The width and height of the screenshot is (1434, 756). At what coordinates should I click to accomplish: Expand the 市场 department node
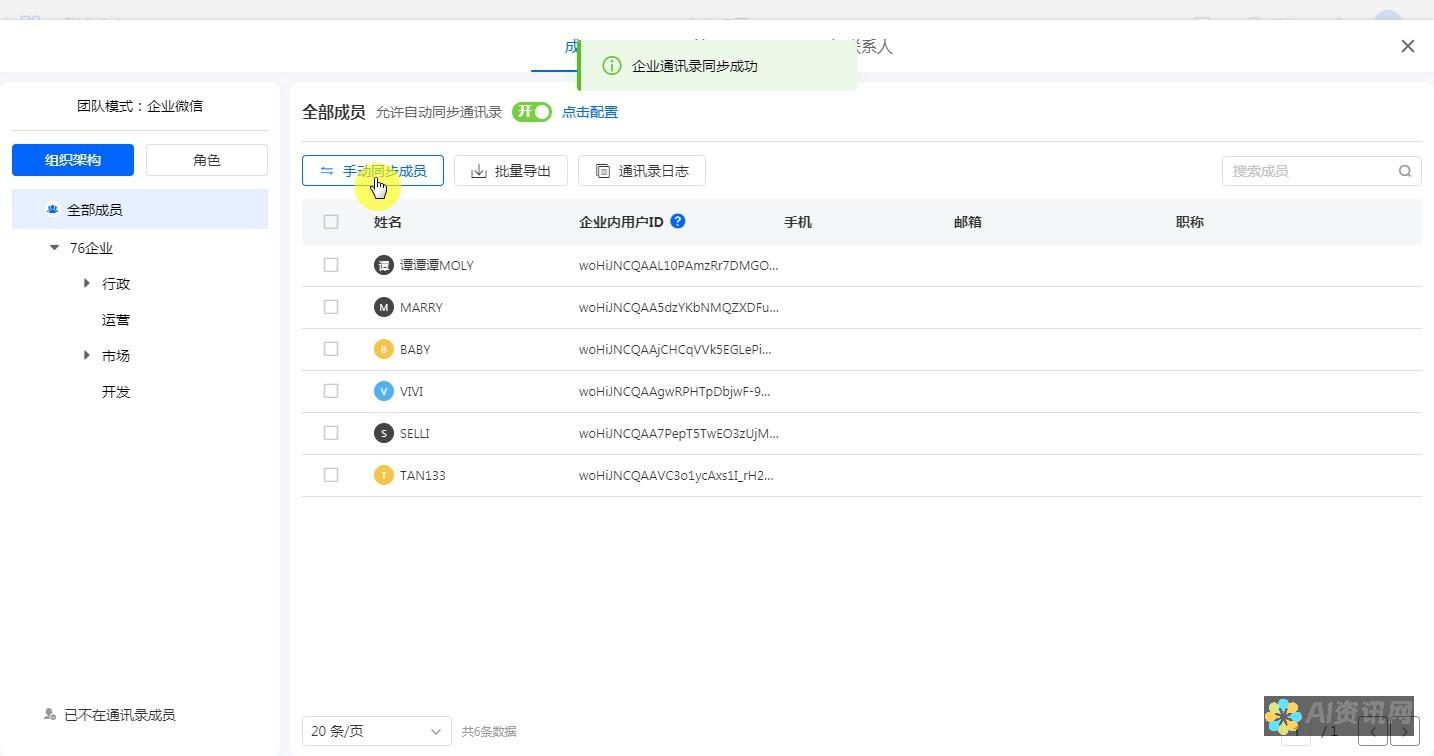tap(87, 356)
